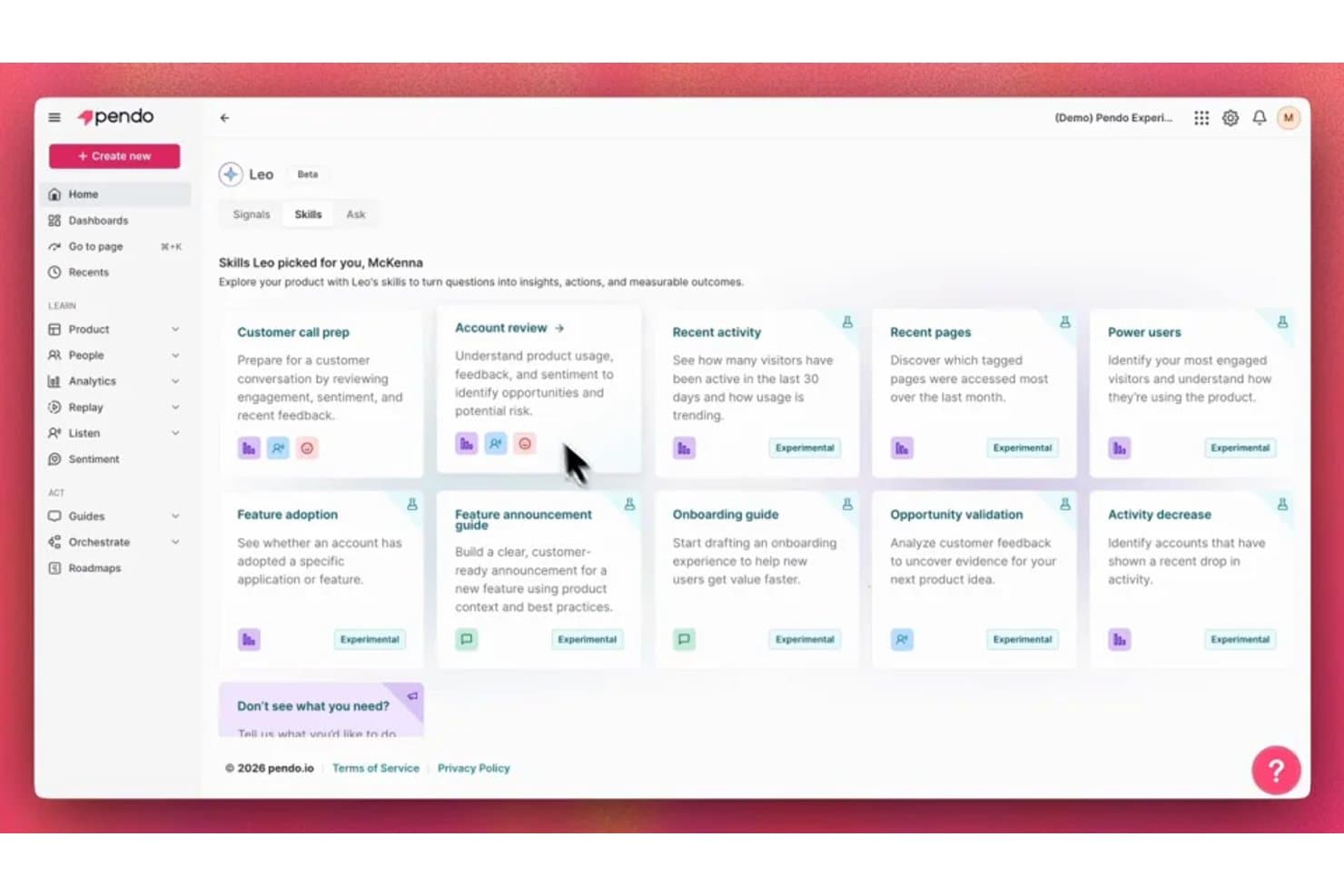Switch to the Ask tab

[x=356, y=214]
